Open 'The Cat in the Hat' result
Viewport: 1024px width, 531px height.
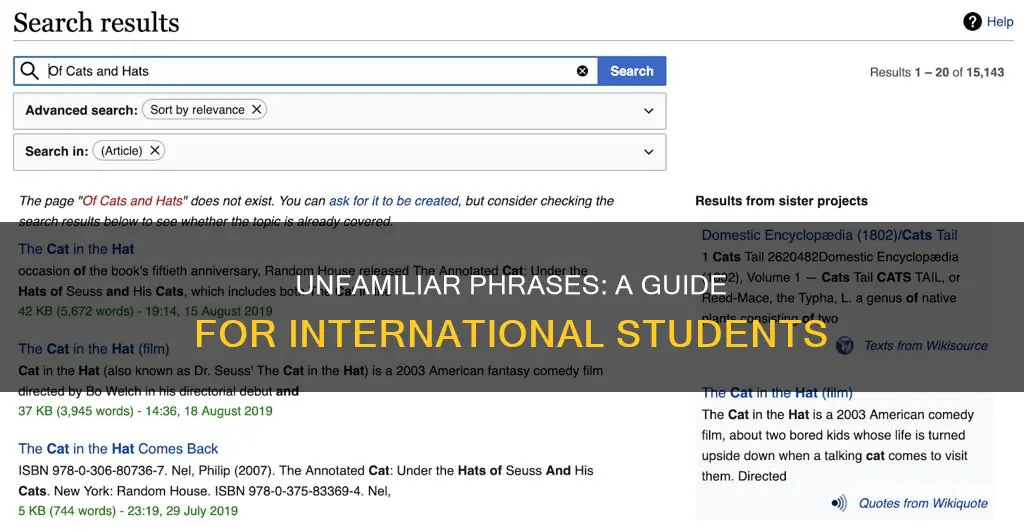(76, 249)
